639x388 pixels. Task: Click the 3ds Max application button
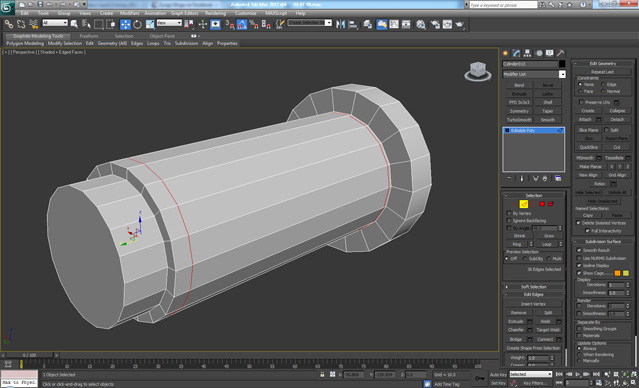[x=7, y=8]
